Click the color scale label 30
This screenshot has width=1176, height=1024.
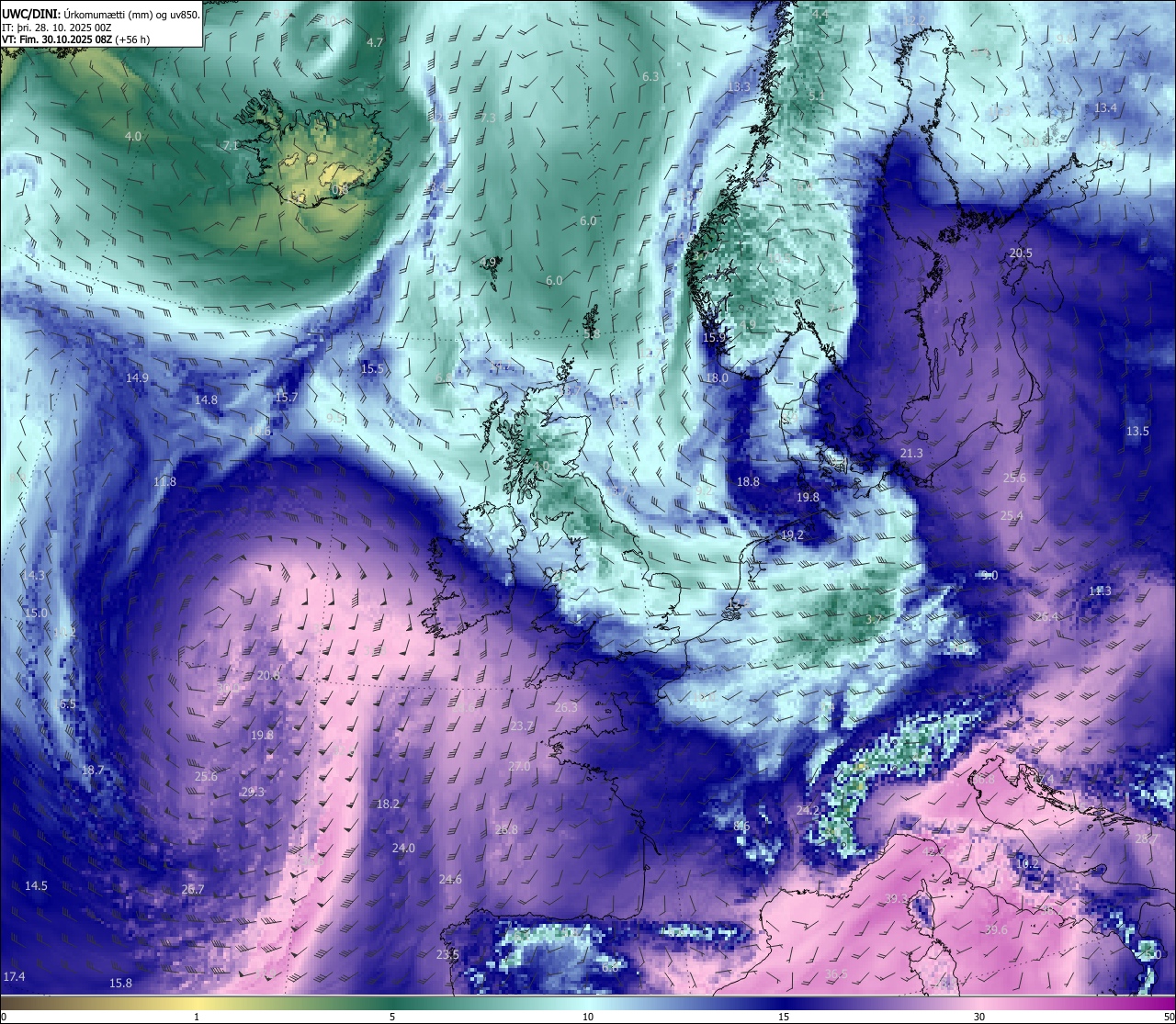pyautogui.click(x=979, y=1017)
